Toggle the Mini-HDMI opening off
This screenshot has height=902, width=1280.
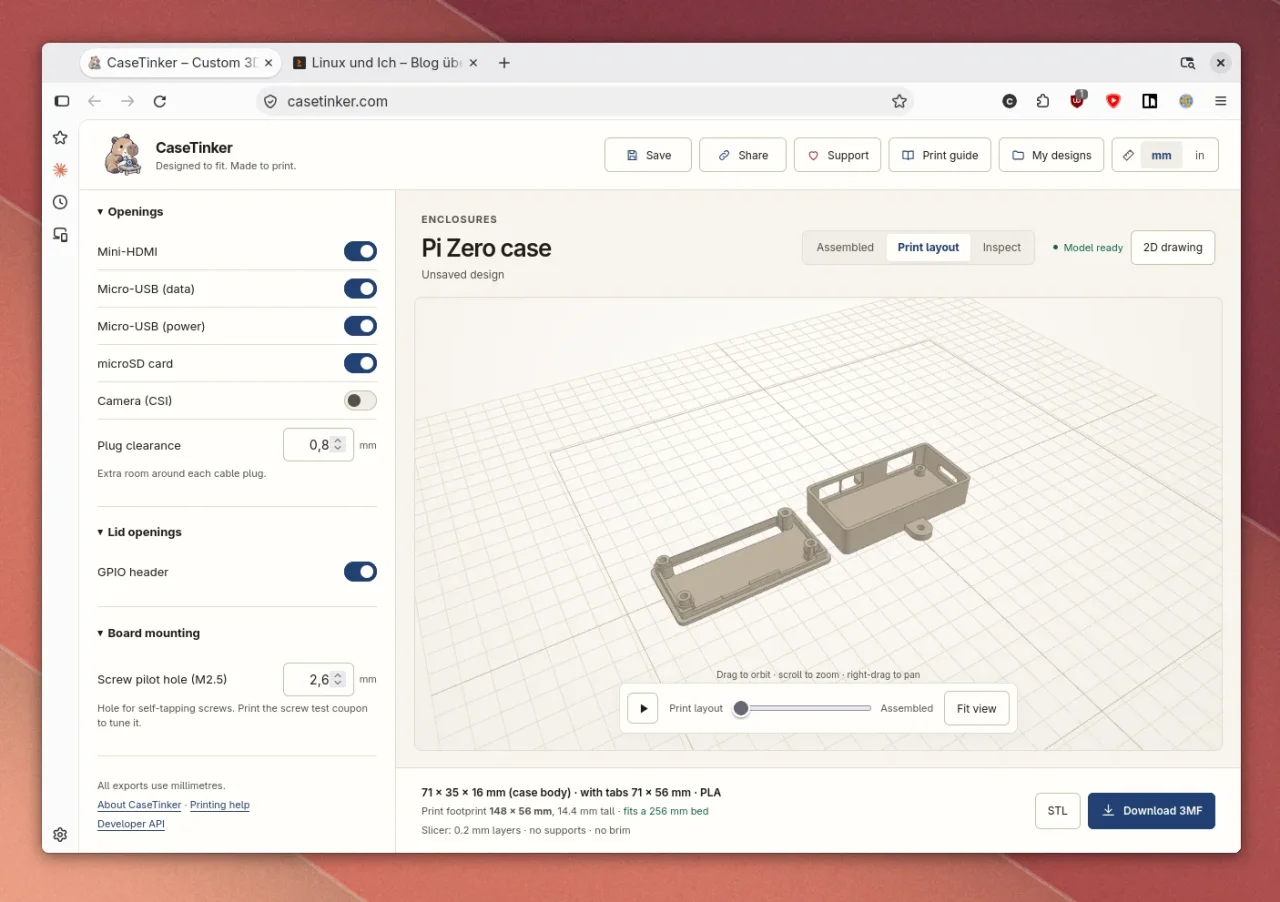(x=360, y=252)
